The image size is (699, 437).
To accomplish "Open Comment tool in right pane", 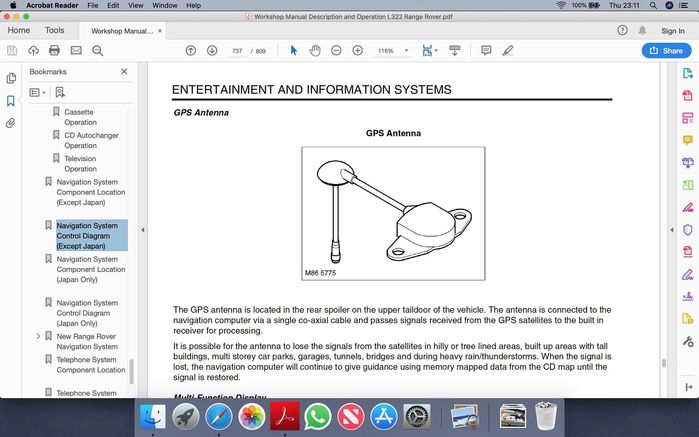I will click(x=687, y=140).
